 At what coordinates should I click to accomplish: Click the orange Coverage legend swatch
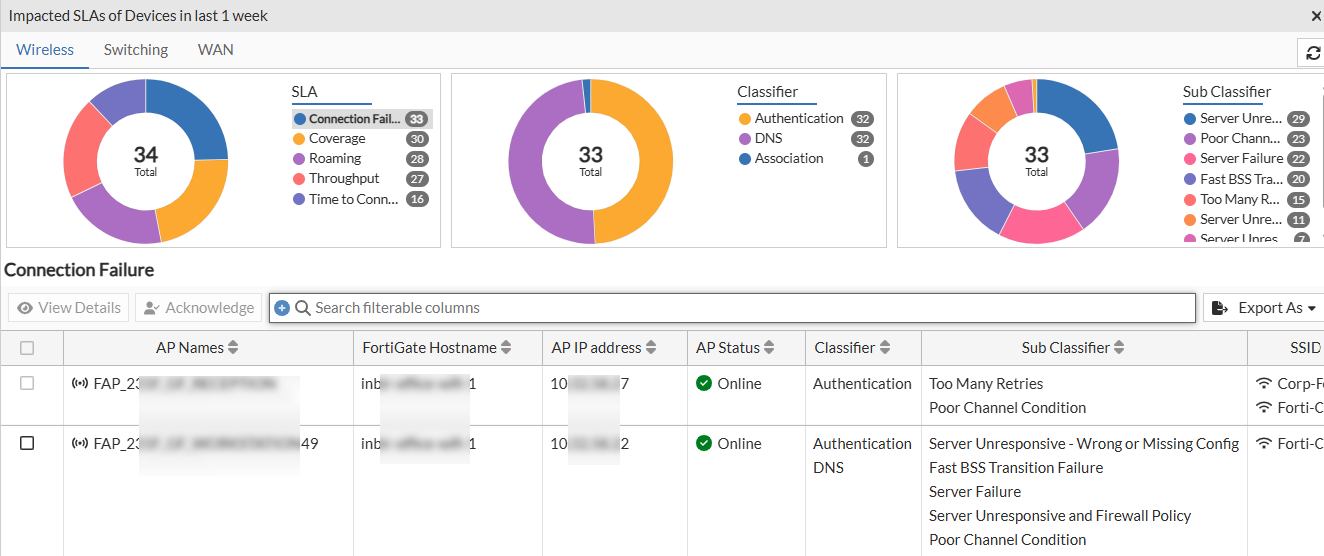(299, 139)
